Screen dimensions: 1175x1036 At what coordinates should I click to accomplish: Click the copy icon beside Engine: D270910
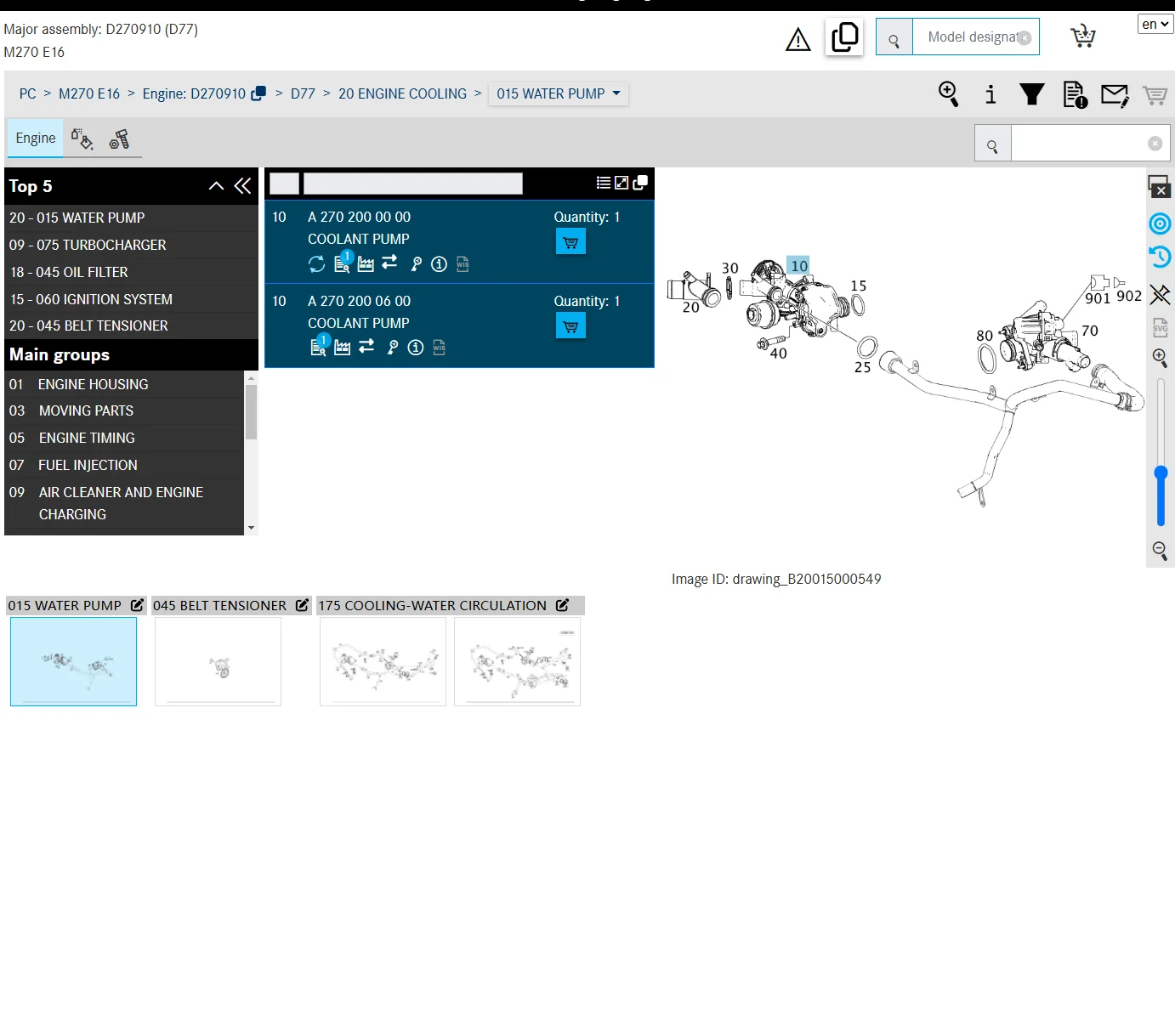(x=258, y=93)
